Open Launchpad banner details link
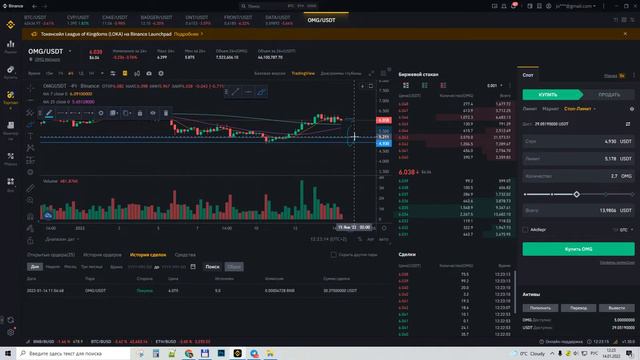Image resolution: width=640 pixels, height=360 pixels. pyautogui.click(x=188, y=34)
